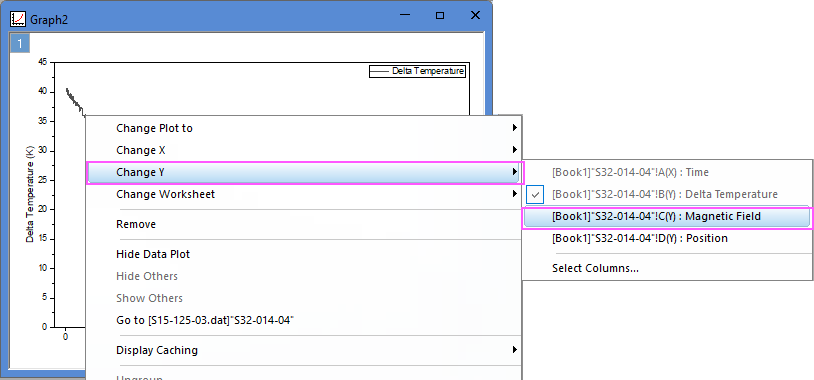Image resolution: width=814 pixels, height=380 pixels.
Task: Choose Remove from the context menu
Action: 304,224
